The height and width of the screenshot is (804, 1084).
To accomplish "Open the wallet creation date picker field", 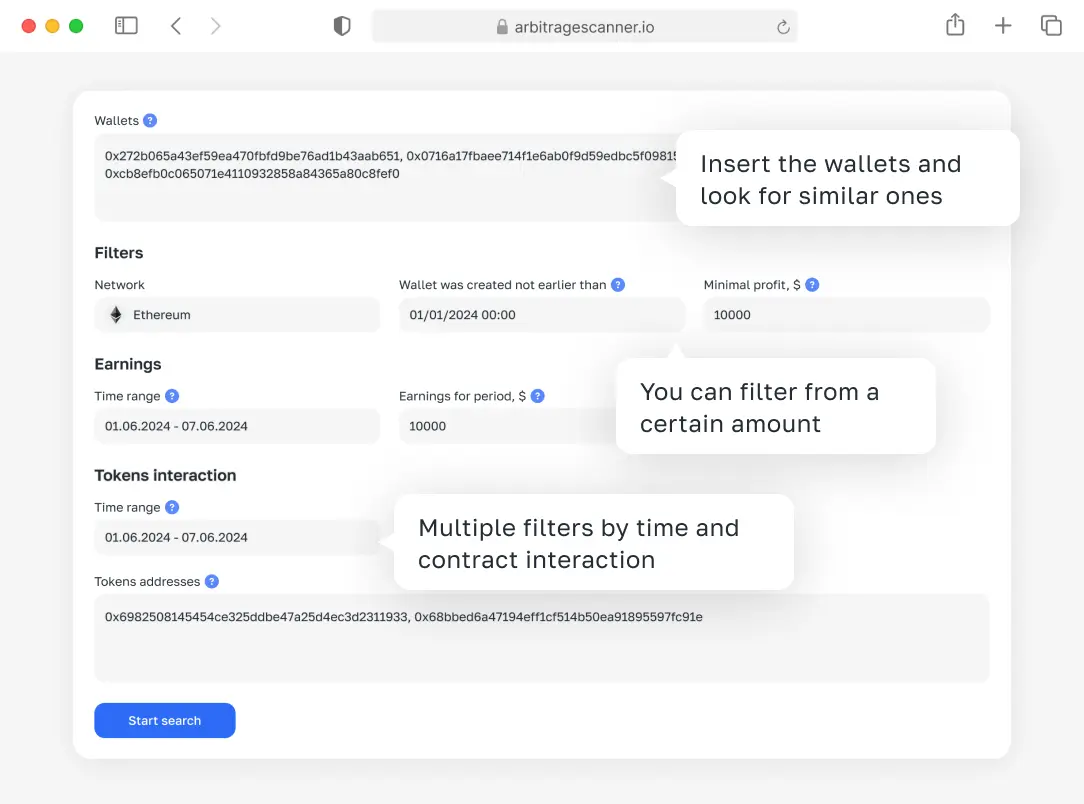I will click(541, 315).
